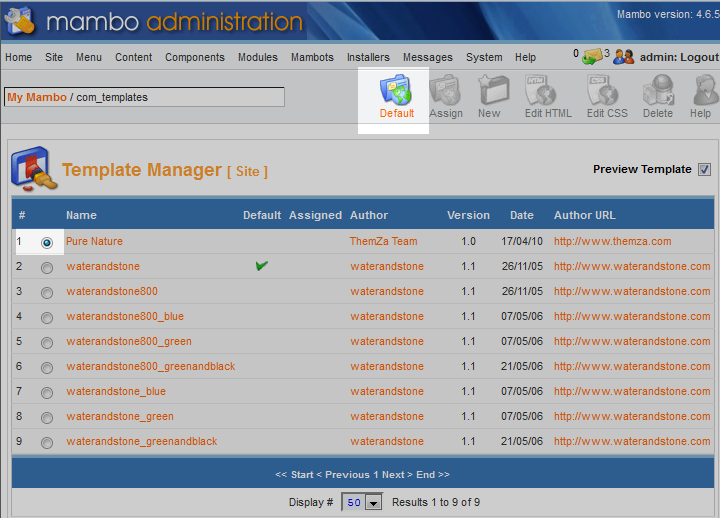The image size is (720, 518).
Task: Open the waterandstone800_greenandblack template link
Action: tap(151, 366)
